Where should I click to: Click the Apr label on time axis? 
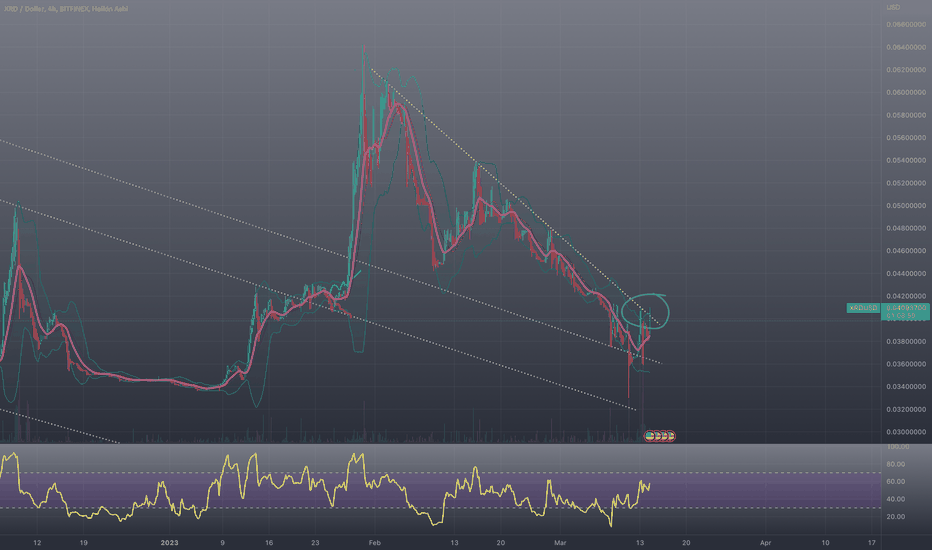(x=766, y=542)
